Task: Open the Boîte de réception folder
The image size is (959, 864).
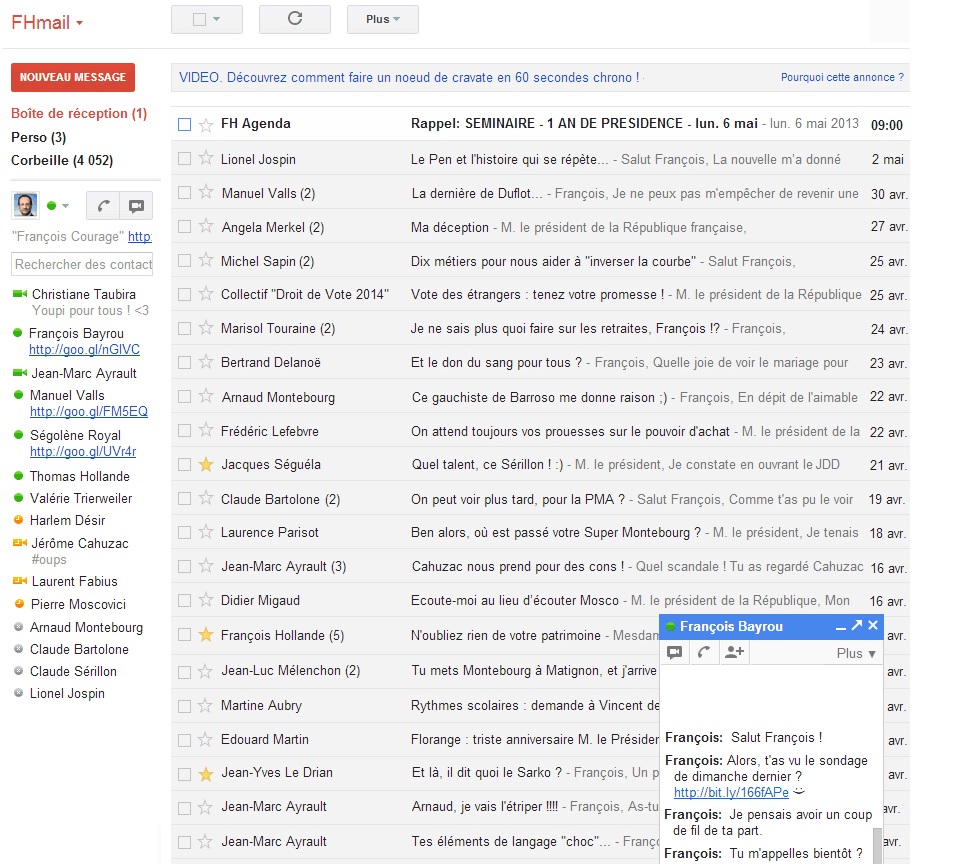Action: [78, 114]
